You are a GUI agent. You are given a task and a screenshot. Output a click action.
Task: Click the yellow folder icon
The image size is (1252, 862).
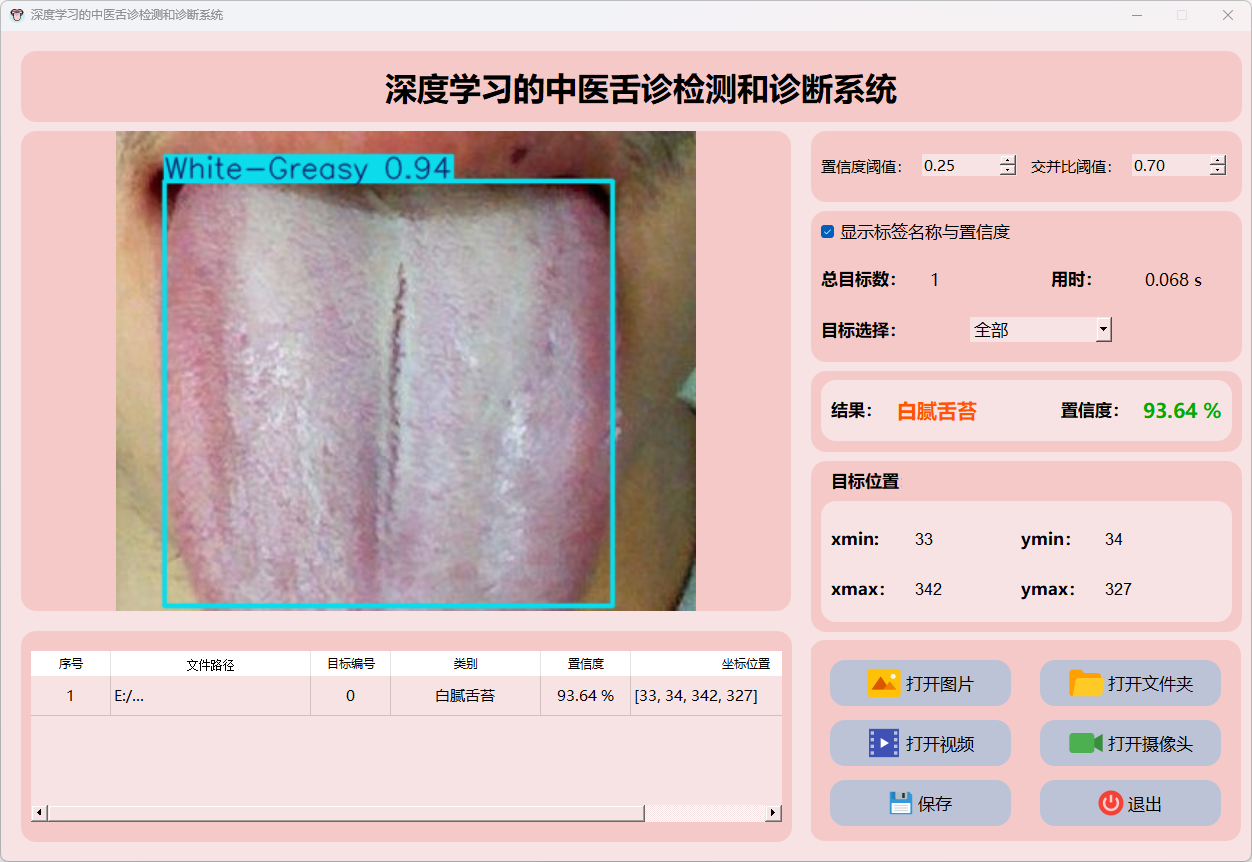(x=1086, y=684)
